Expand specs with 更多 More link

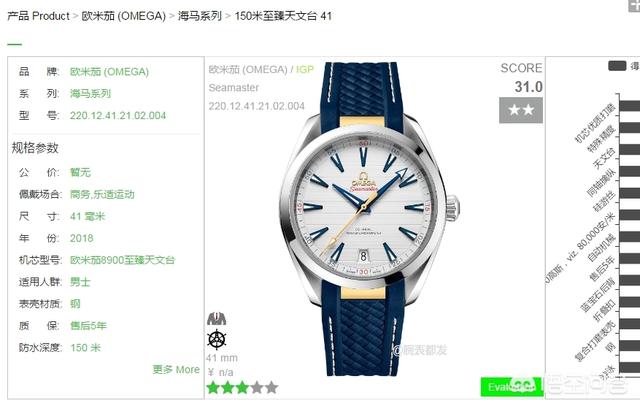pyautogui.click(x=176, y=369)
